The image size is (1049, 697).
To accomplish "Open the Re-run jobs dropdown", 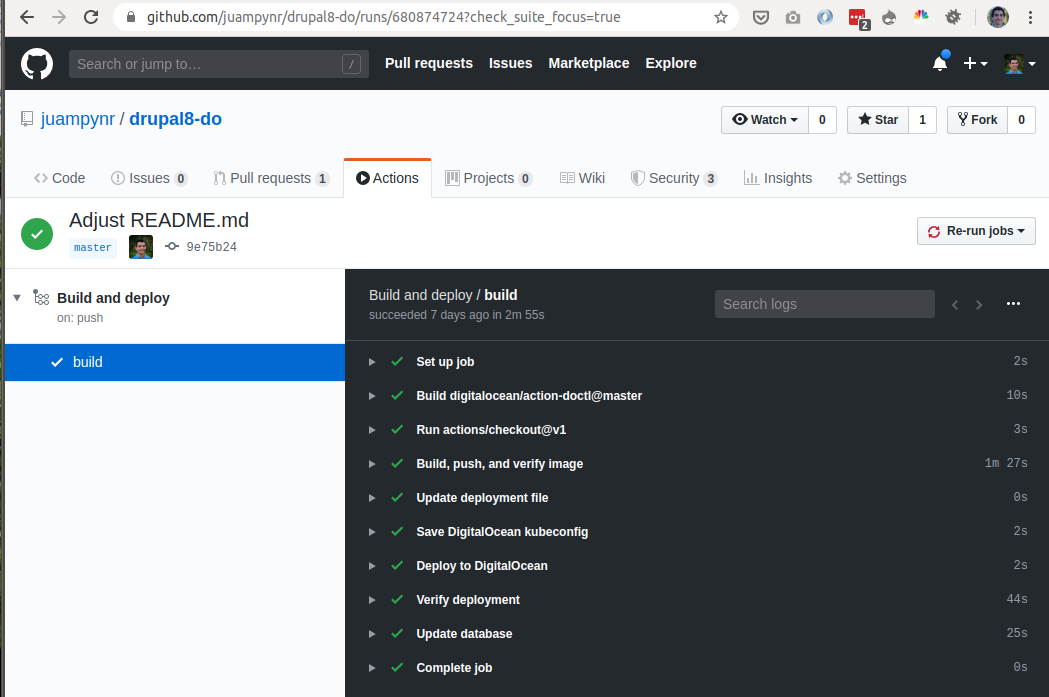I will tap(976, 231).
